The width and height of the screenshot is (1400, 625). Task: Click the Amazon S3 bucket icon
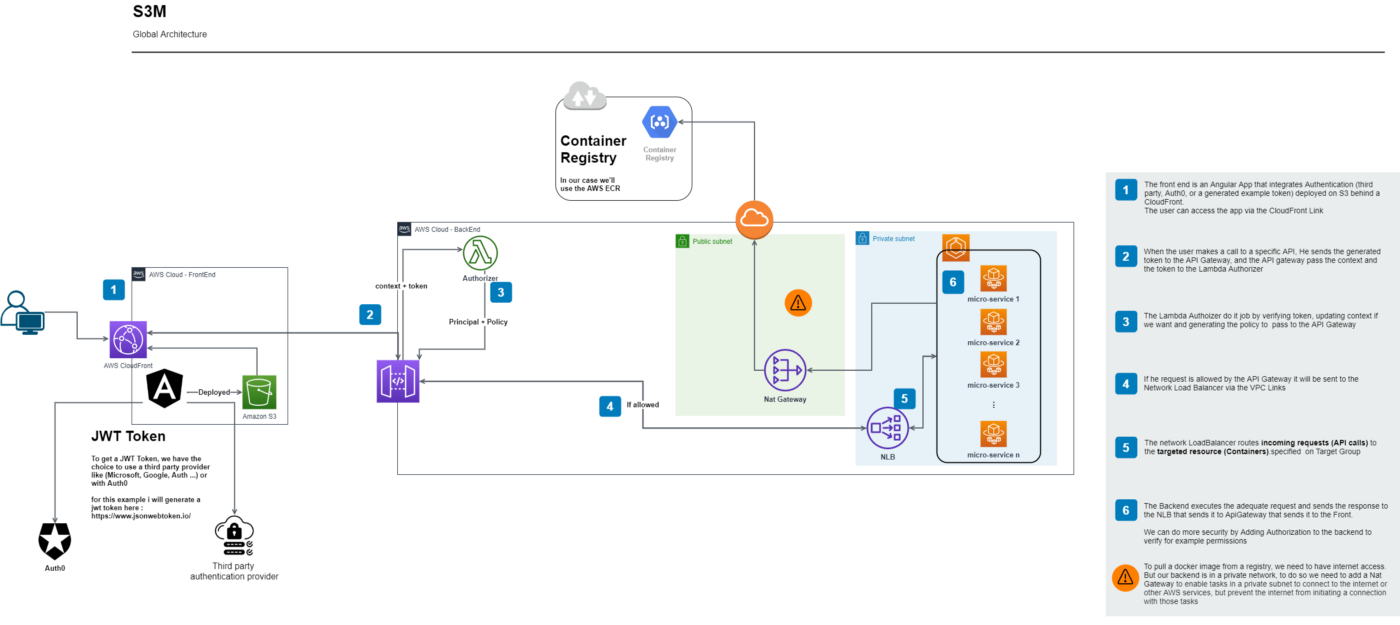coord(259,393)
